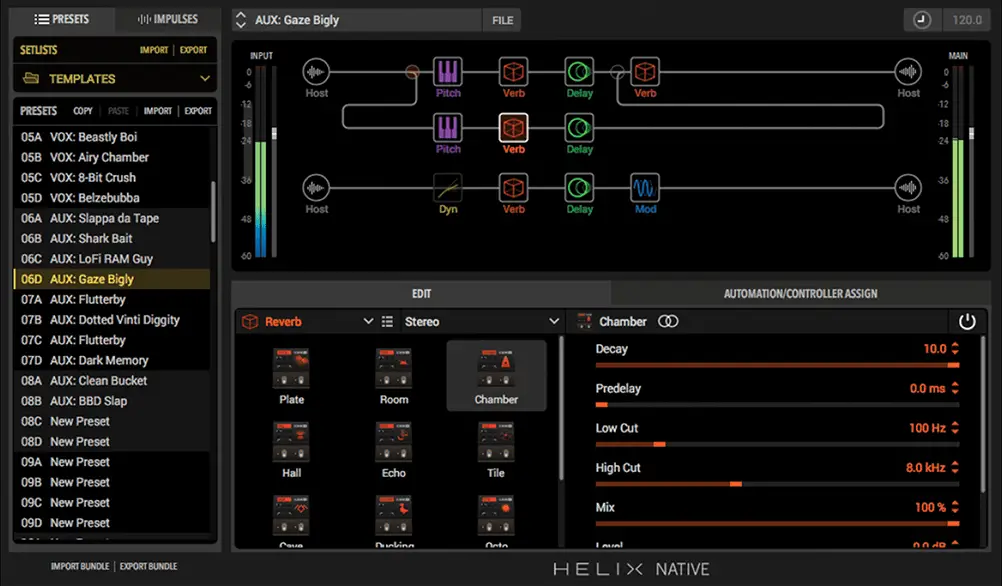The width and height of the screenshot is (1002, 586).
Task: Adjust the Mix value stepper
Action: [x=955, y=507]
